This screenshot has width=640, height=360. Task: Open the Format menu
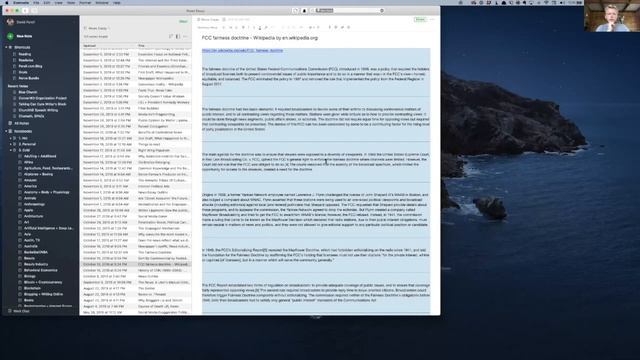point(85,2)
